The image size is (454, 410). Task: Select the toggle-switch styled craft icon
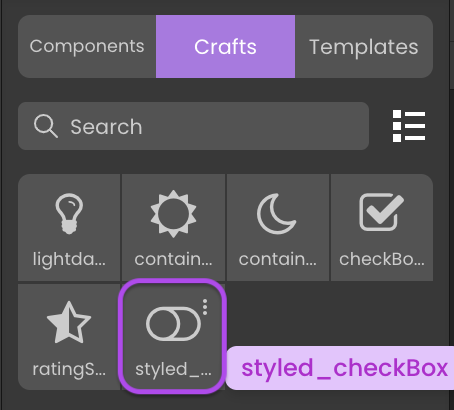point(173,324)
